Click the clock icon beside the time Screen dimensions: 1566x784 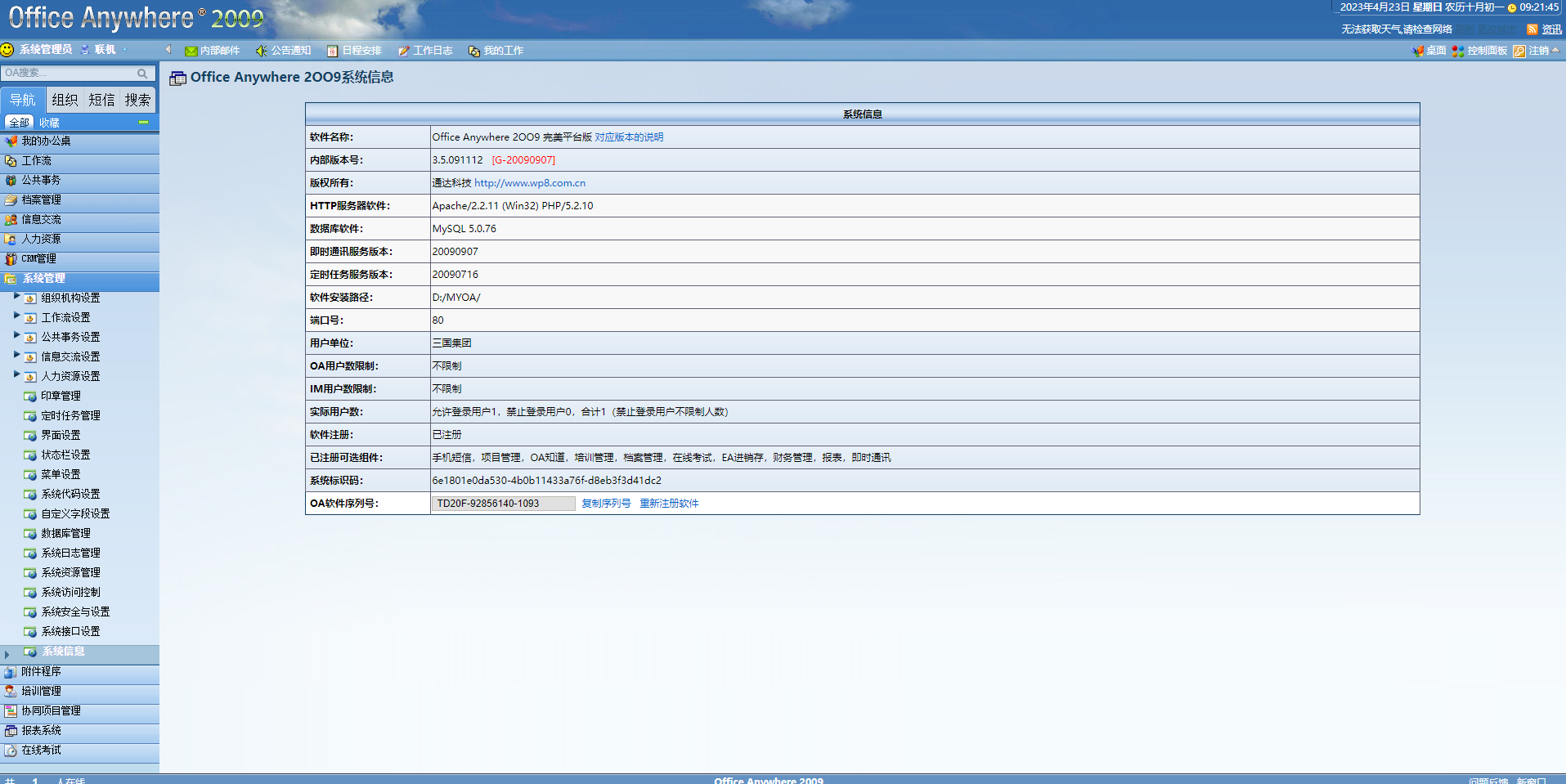click(x=1512, y=8)
